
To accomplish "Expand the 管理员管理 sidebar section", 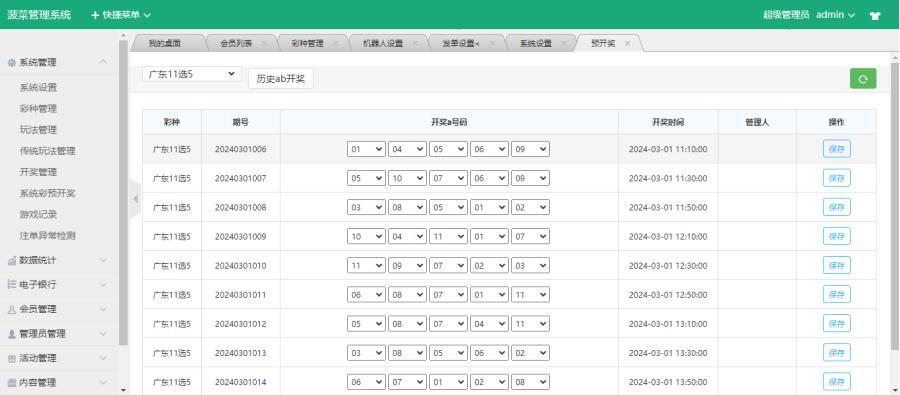I will click(103, 334).
